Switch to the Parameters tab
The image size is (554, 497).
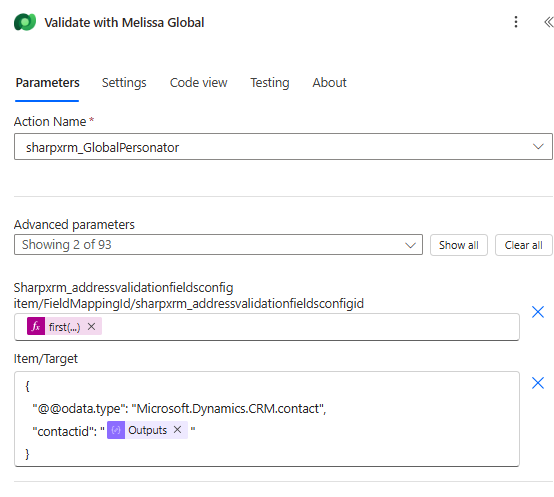point(47,83)
